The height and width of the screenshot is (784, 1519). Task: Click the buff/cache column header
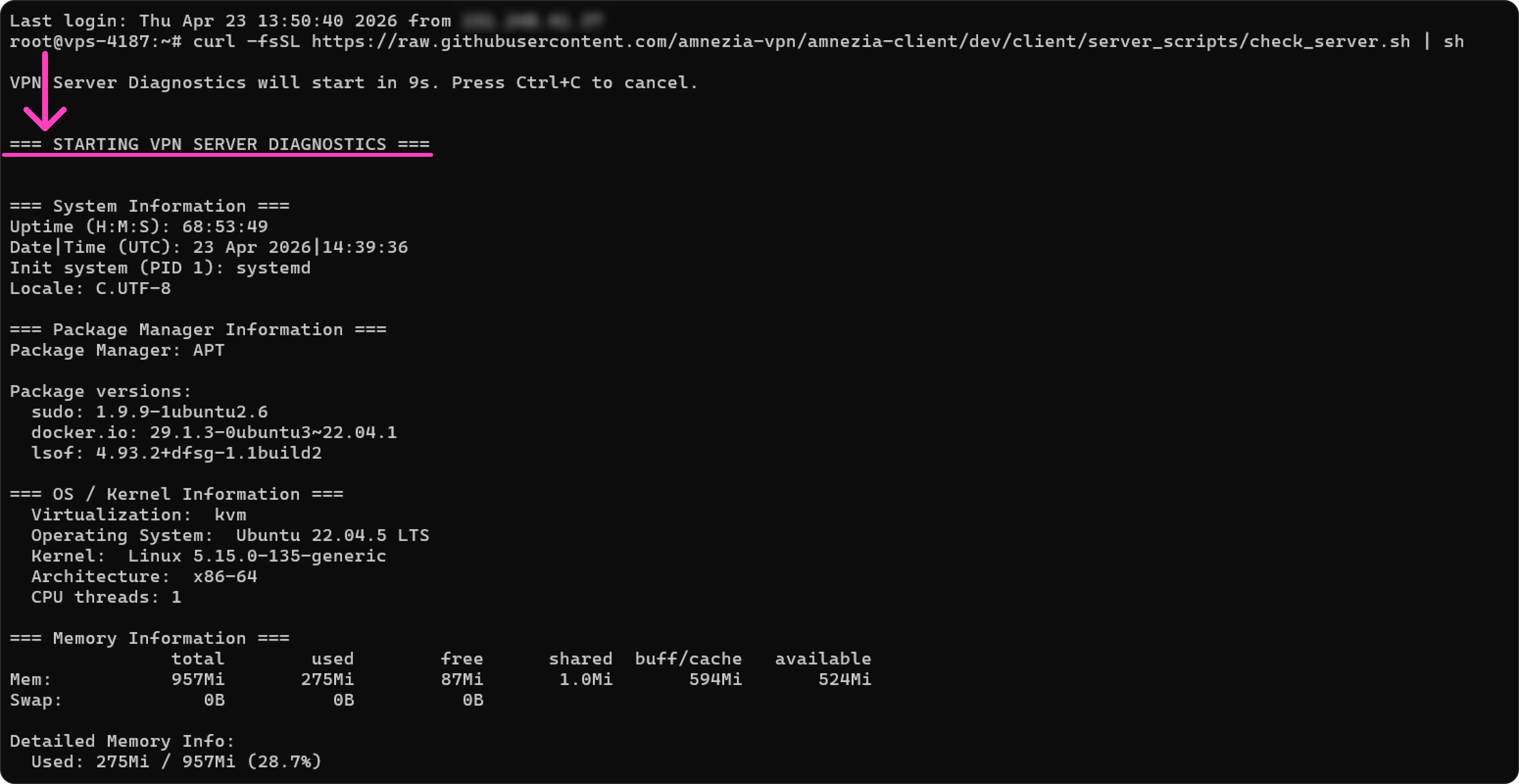[x=688, y=659]
